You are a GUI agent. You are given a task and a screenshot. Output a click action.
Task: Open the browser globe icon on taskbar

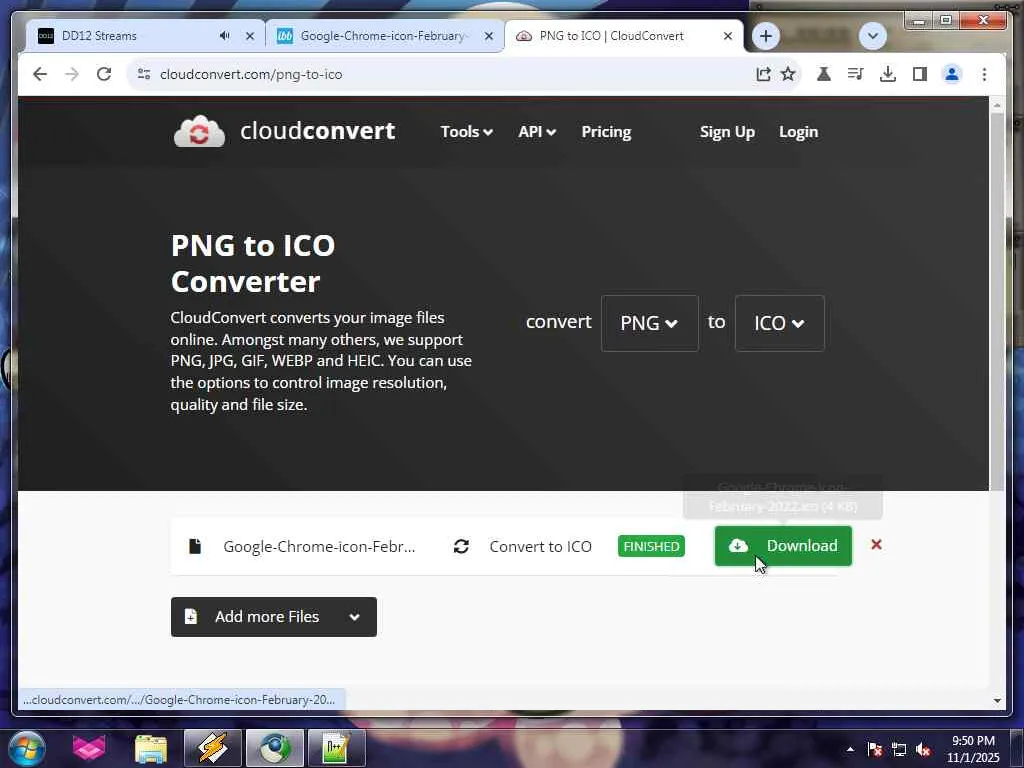[x=275, y=748]
